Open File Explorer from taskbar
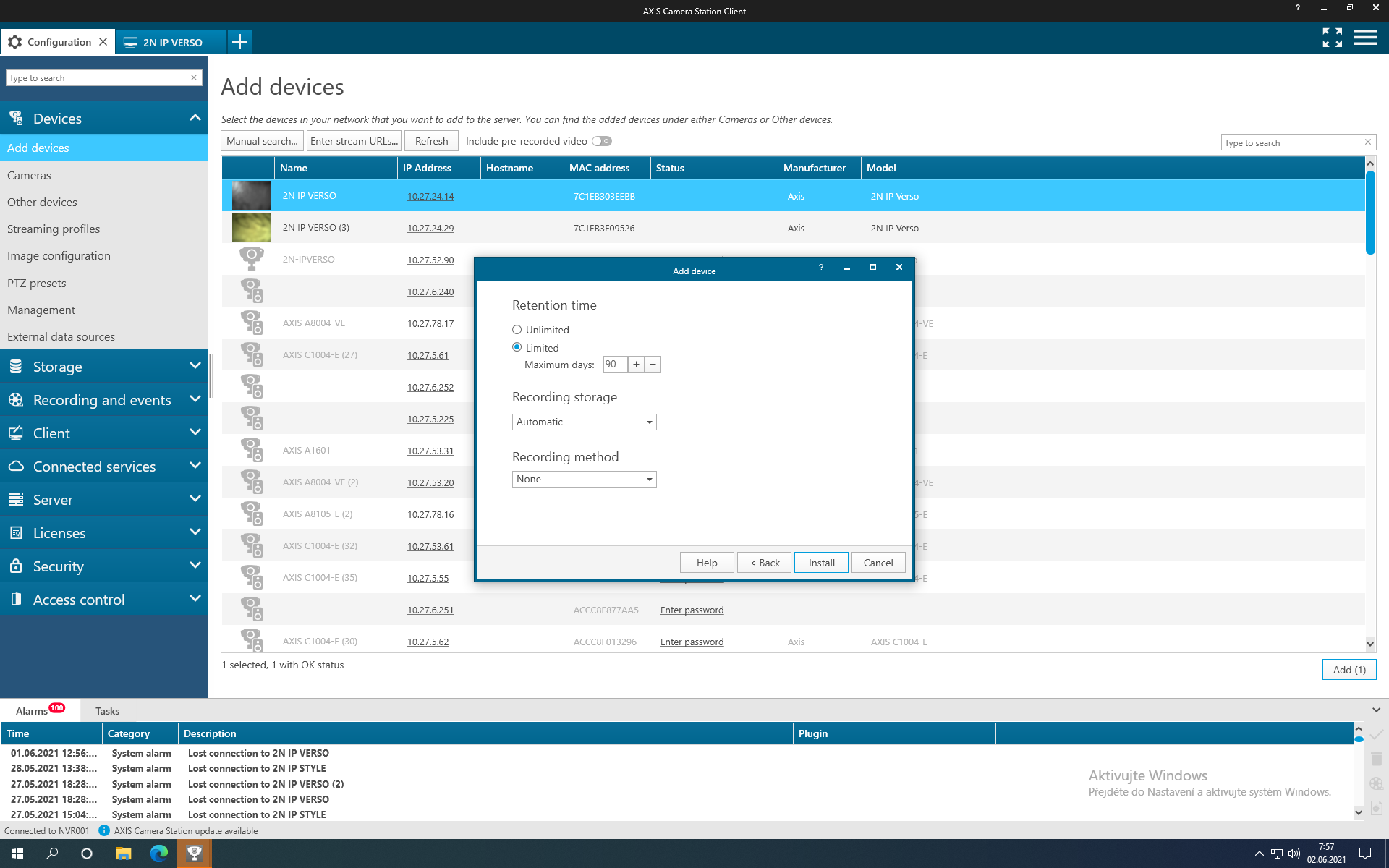The width and height of the screenshot is (1389, 868). (123, 854)
